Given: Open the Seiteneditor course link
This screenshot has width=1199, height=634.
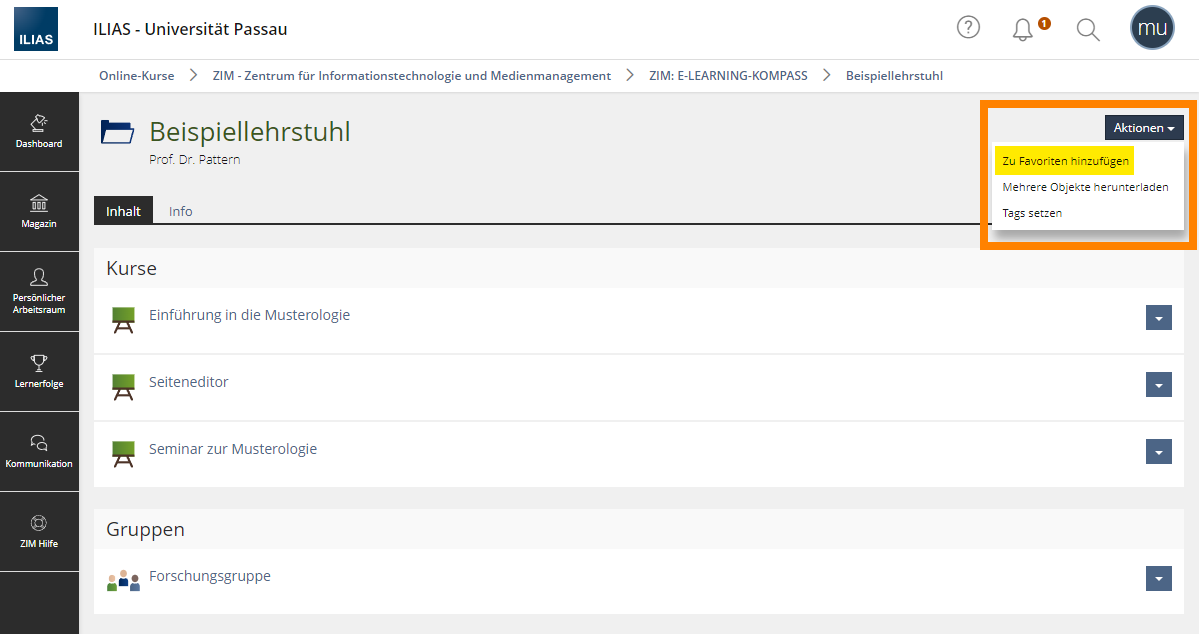Looking at the screenshot, I should 189,382.
